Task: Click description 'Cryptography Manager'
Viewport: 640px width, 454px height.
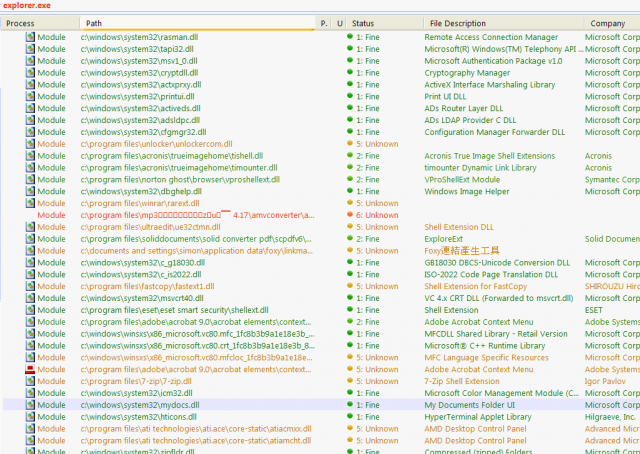Action: pyautogui.click(x=467, y=73)
